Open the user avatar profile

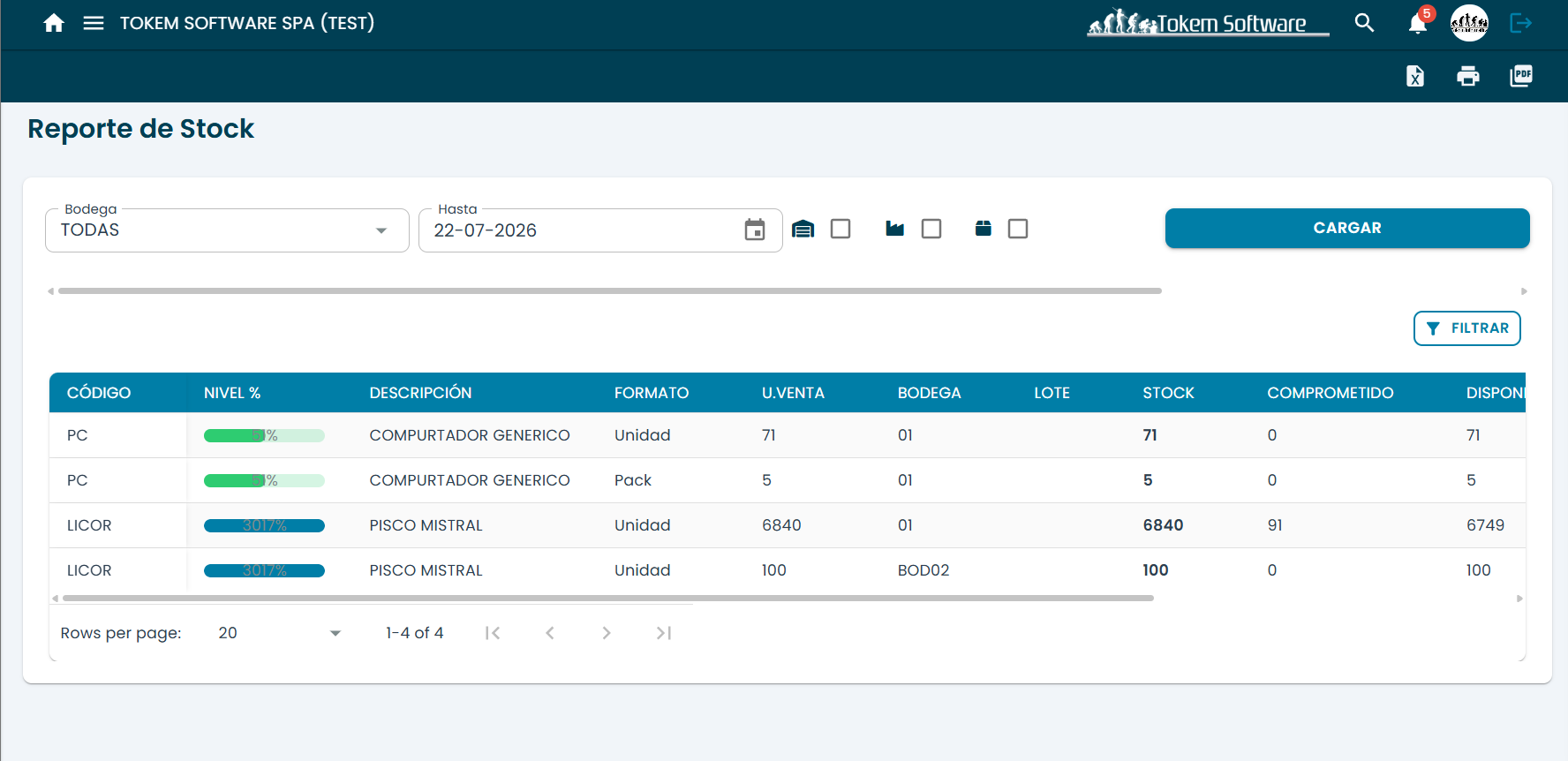coord(1469,23)
